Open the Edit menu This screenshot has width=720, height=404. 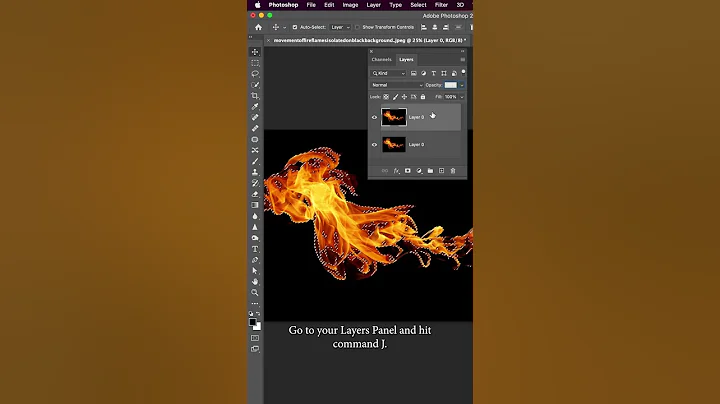(x=329, y=5)
